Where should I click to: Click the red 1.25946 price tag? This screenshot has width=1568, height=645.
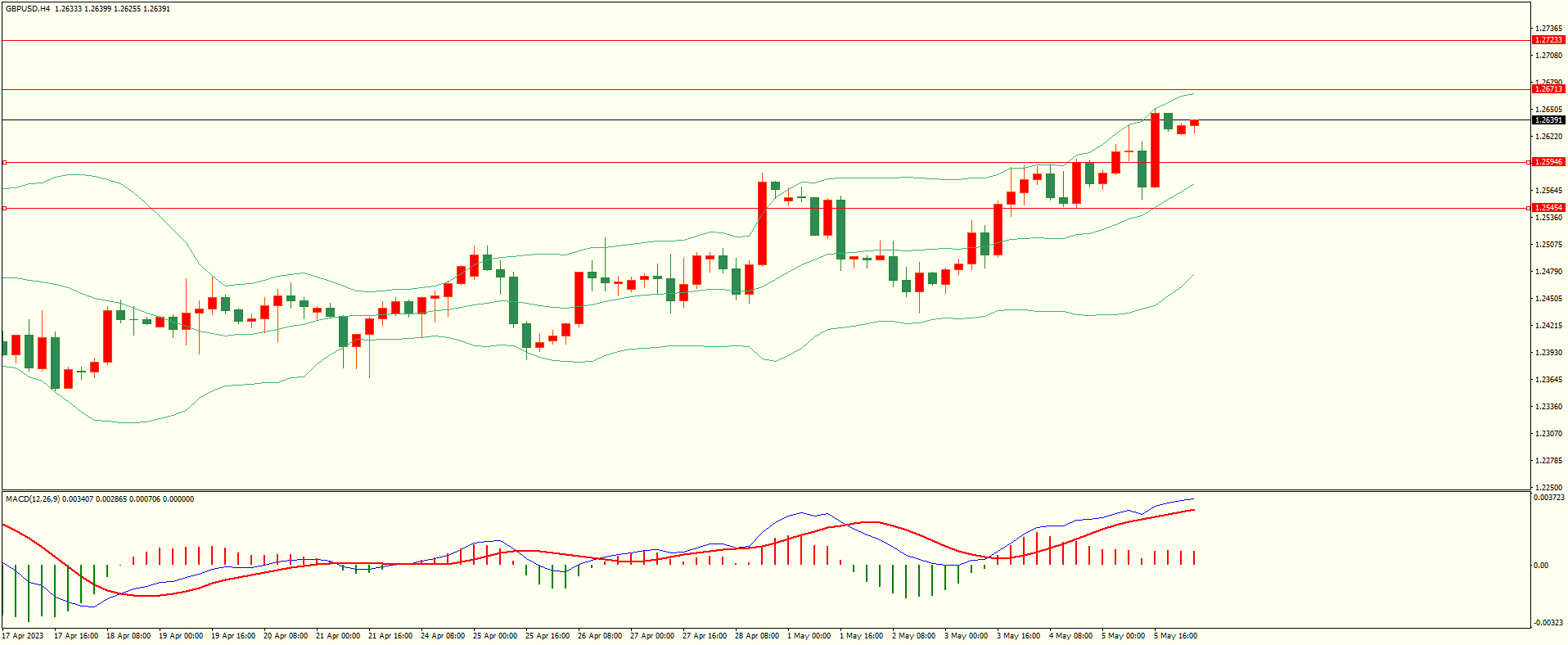tap(1548, 162)
